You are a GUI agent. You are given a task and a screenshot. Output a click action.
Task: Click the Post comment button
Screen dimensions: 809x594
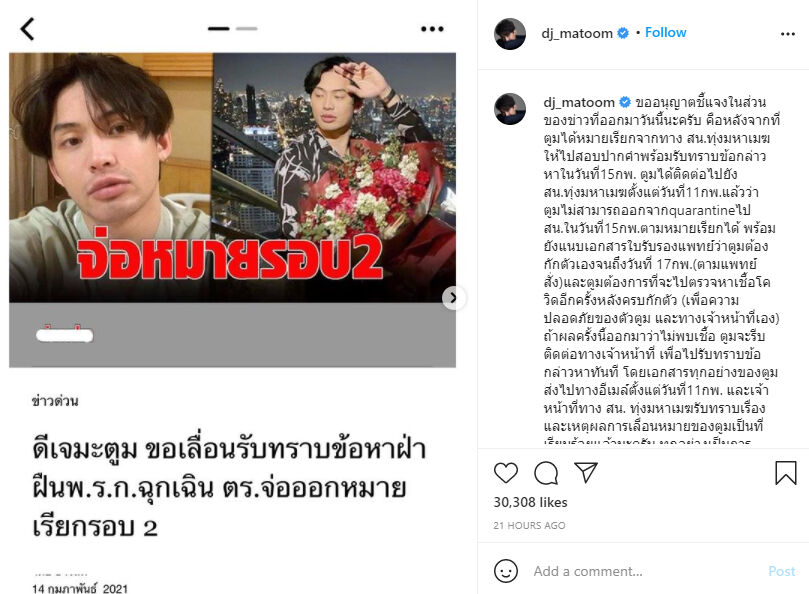pyautogui.click(x=782, y=571)
